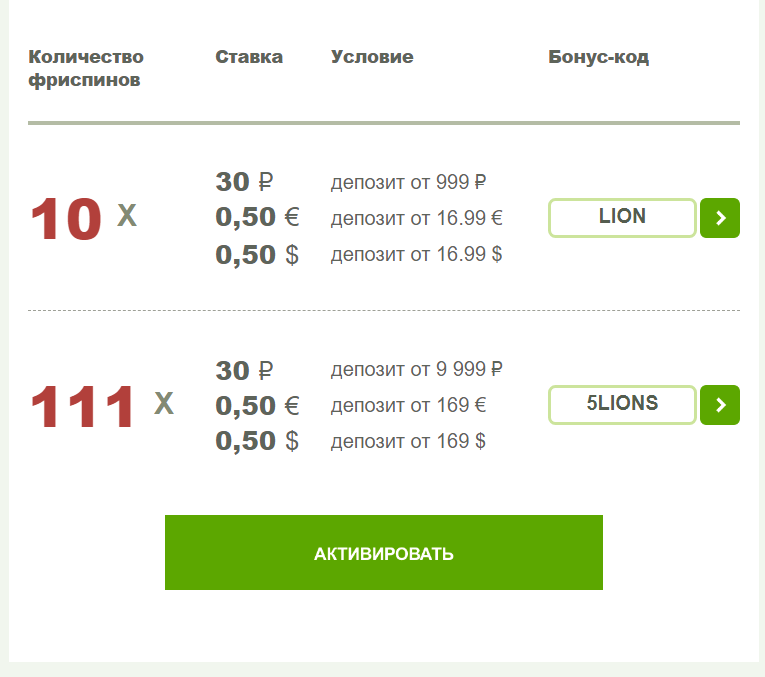Click the text депозит от 169 $
This screenshot has width=765, height=677.
pyautogui.click(x=408, y=441)
